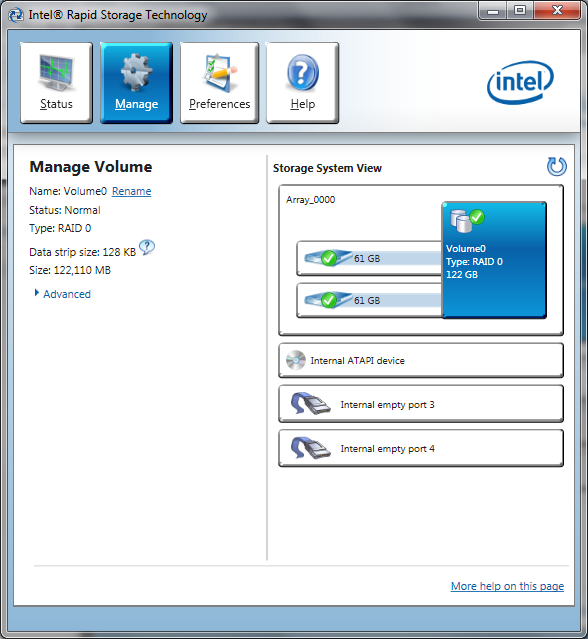Click the Array_0000 label

click(311, 200)
